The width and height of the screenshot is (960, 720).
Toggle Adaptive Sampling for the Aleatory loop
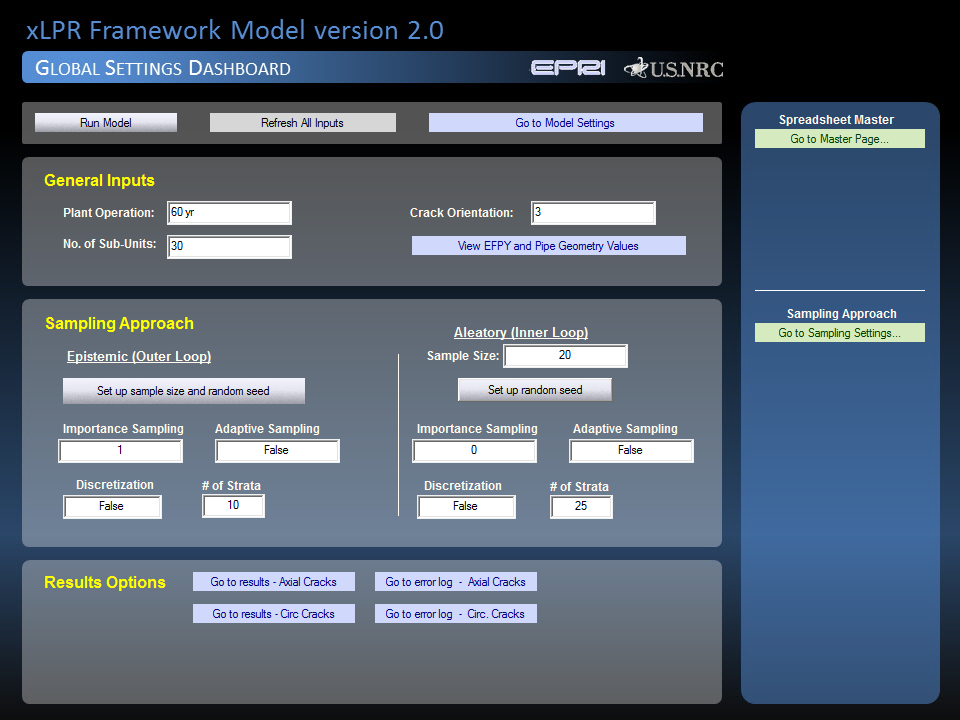pyautogui.click(x=631, y=450)
